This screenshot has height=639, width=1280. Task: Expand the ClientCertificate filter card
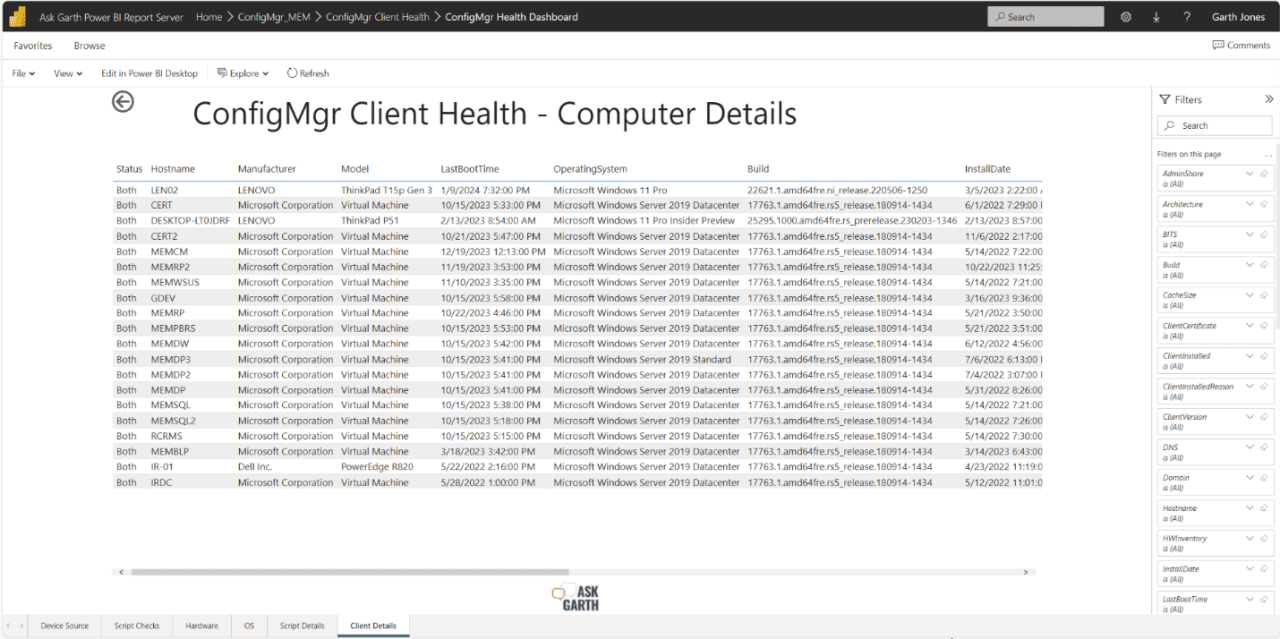tap(1249, 325)
